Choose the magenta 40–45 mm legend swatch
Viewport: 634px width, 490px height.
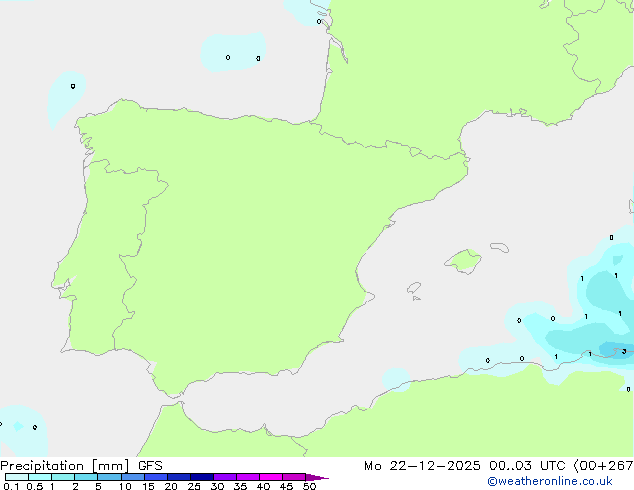[270, 478]
